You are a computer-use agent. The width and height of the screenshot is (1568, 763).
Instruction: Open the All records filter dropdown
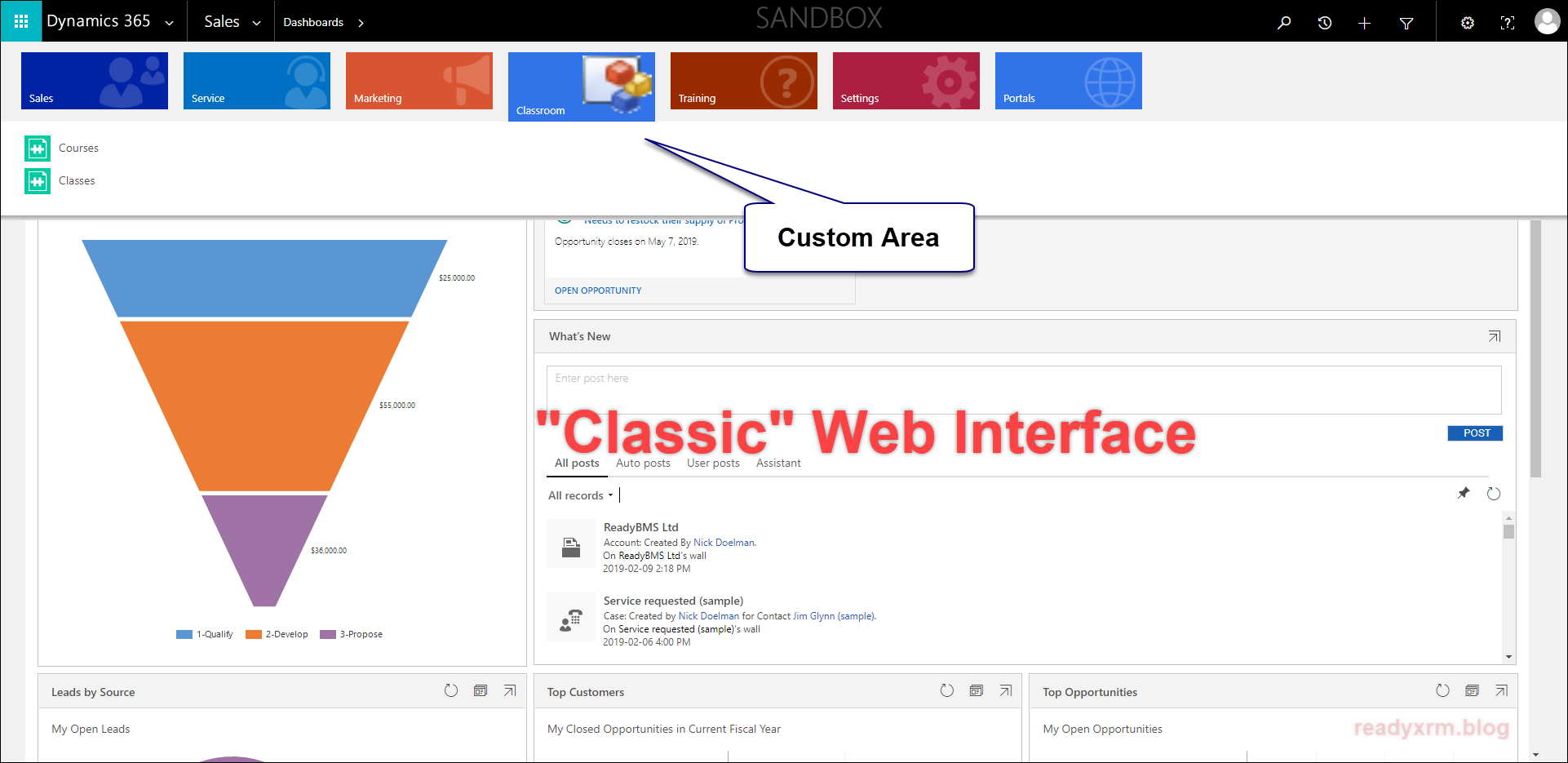[x=580, y=495]
